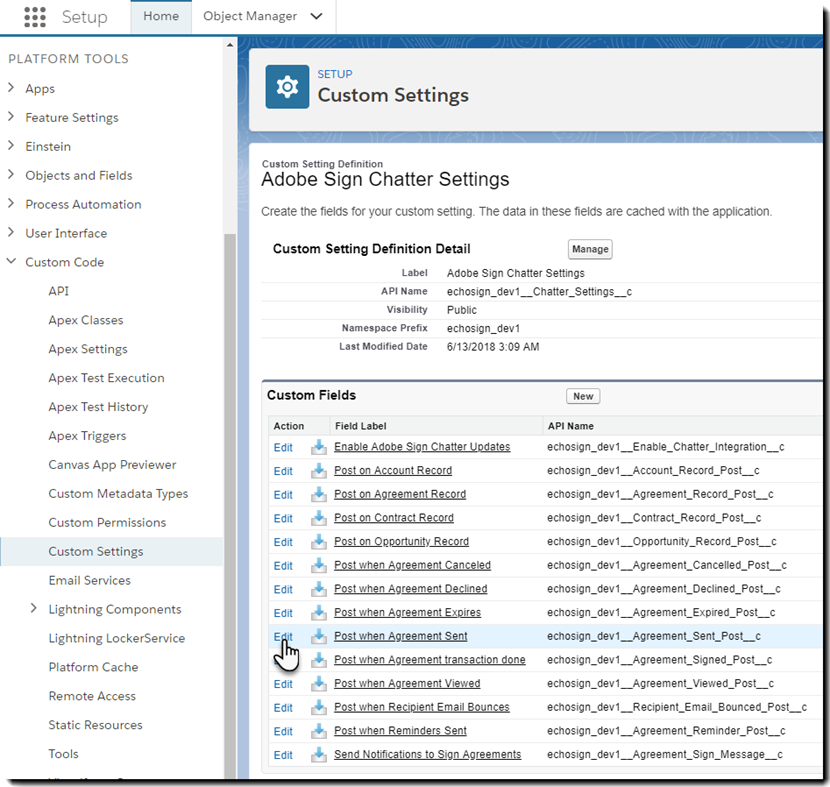830x787 pixels.
Task: Select the Object Manager tab
Action: [250, 17]
